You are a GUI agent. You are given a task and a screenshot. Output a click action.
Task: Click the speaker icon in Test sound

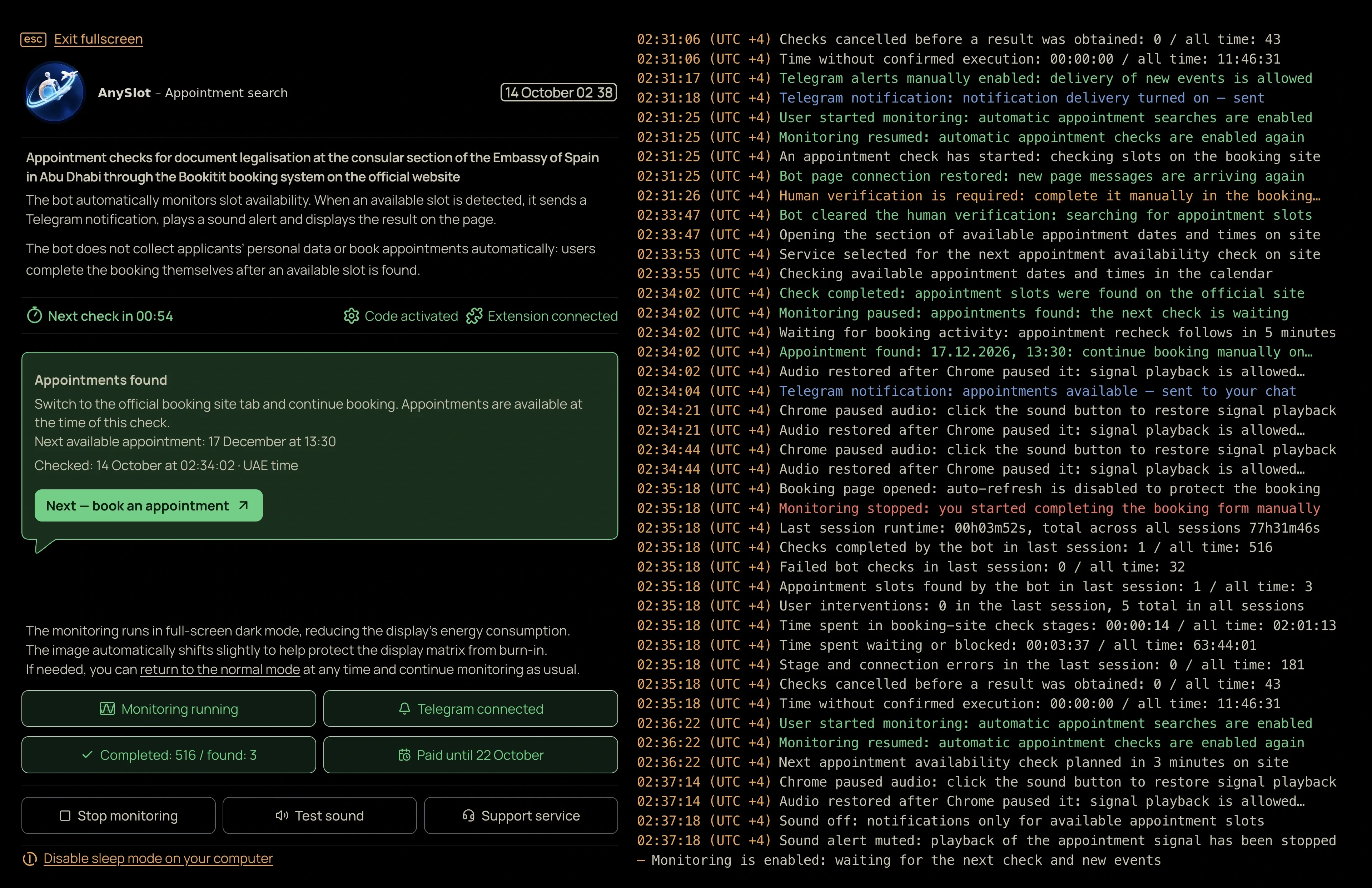(282, 815)
